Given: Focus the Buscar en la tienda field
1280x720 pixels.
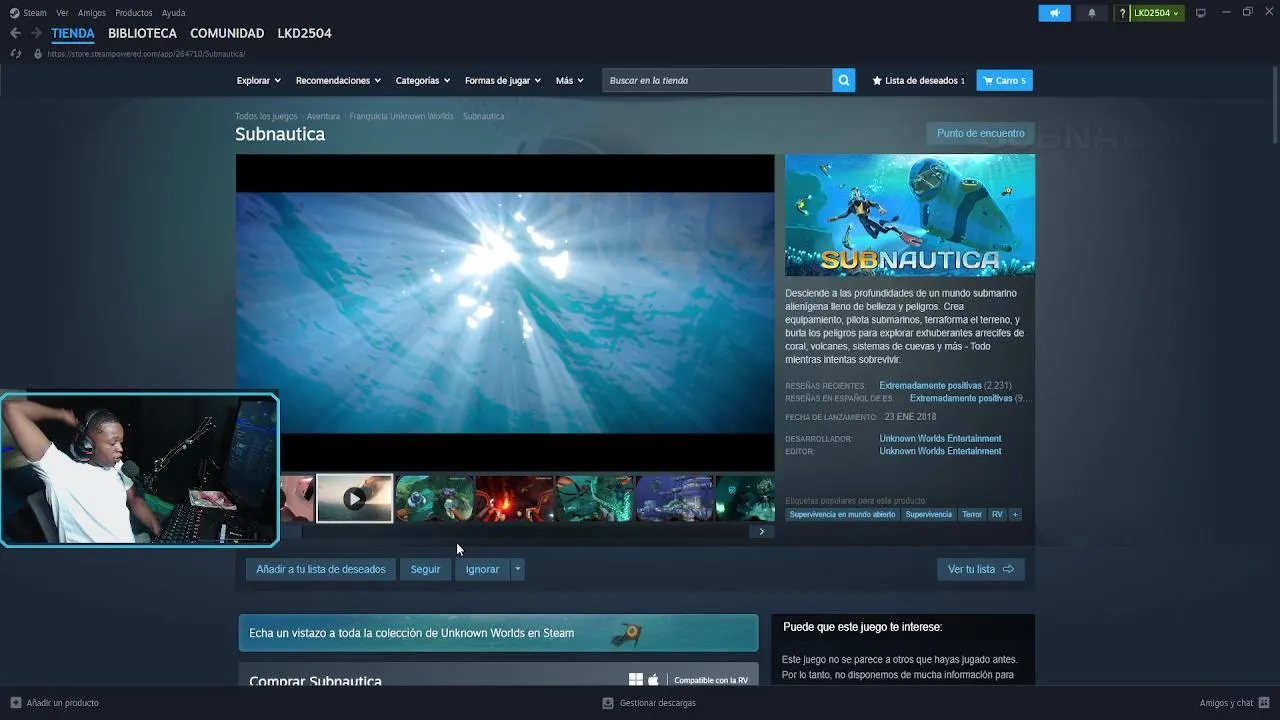Looking at the screenshot, I should click(717, 80).
